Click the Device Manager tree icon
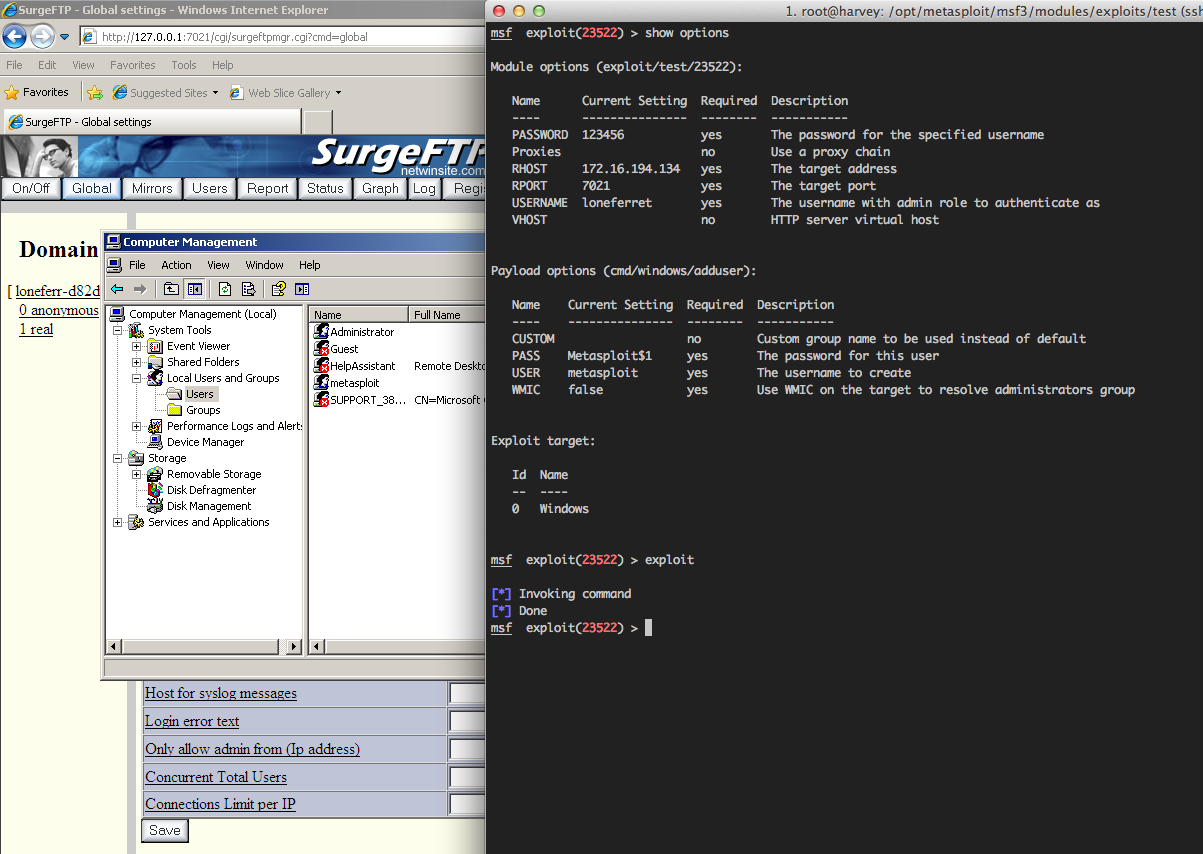Screen dimensions: 1203x854 coord(156,442)
